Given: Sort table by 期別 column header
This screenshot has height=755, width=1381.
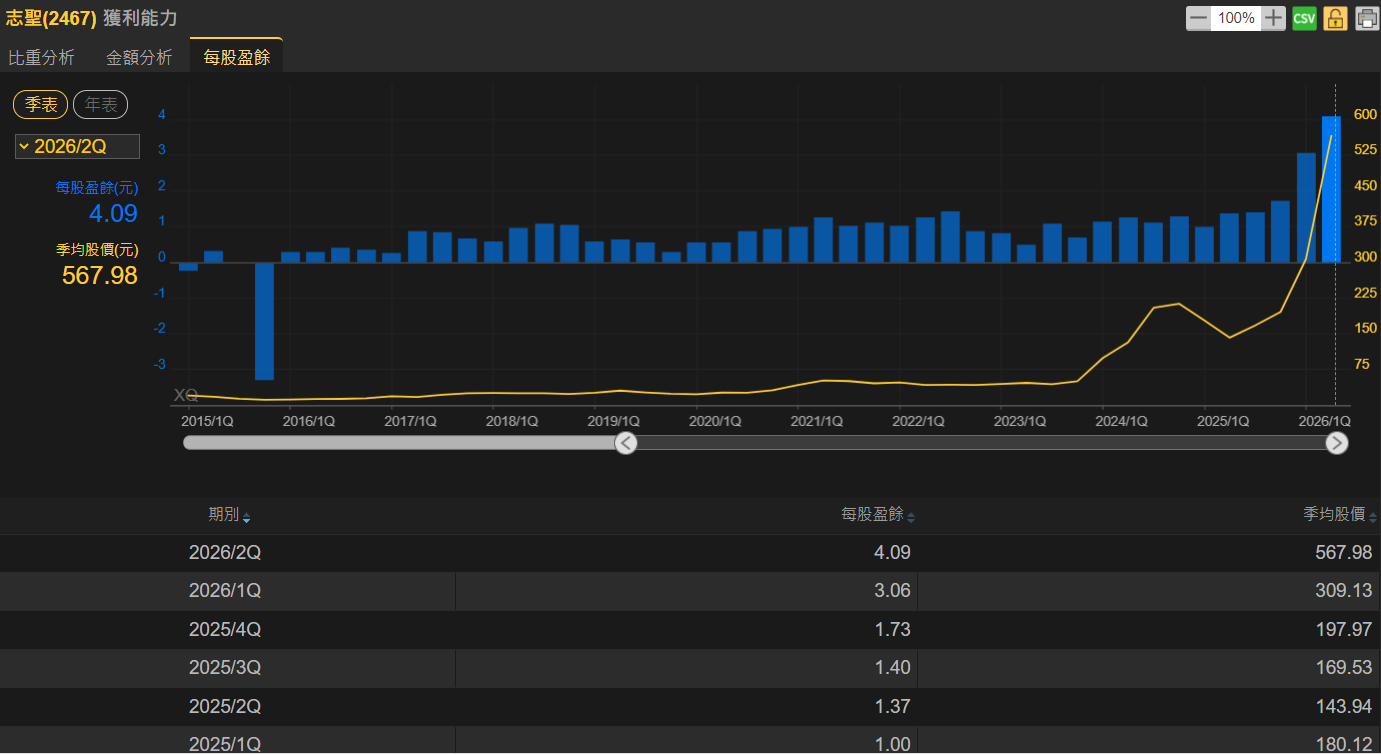Looking at the screenshot, I should pos(229,515).
